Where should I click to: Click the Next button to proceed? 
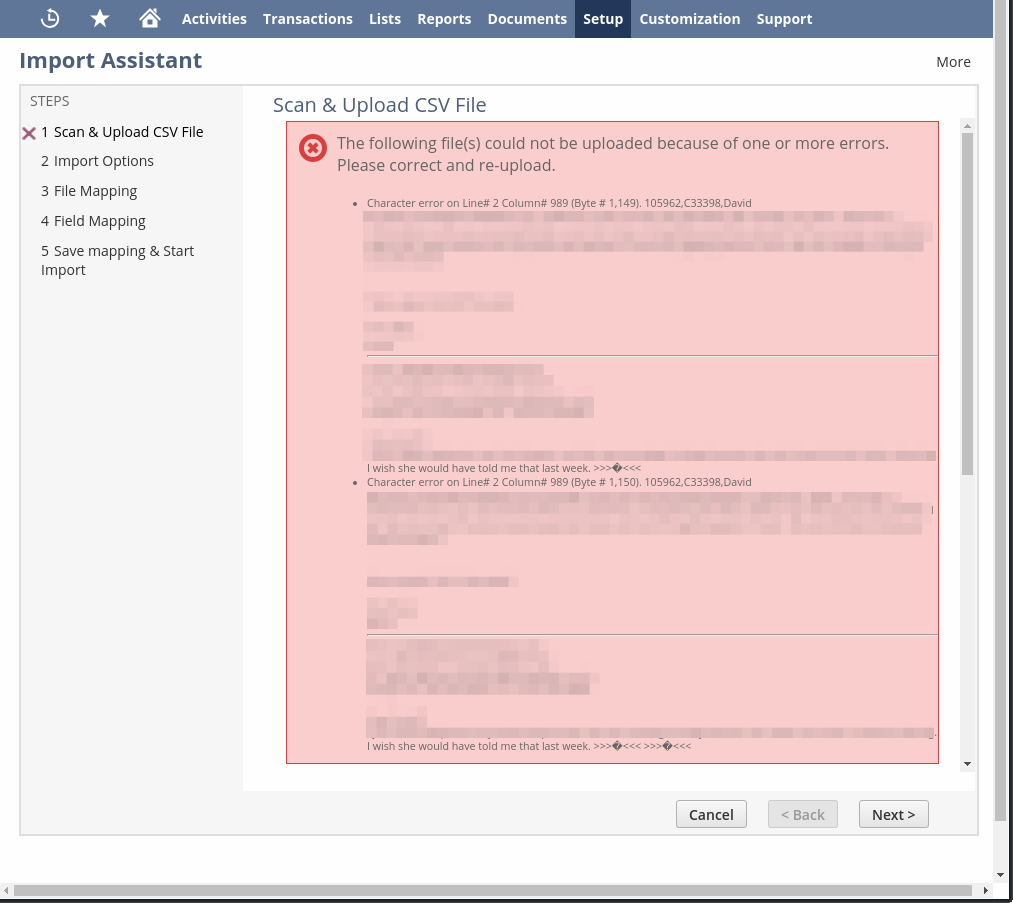tap(893, 814)
